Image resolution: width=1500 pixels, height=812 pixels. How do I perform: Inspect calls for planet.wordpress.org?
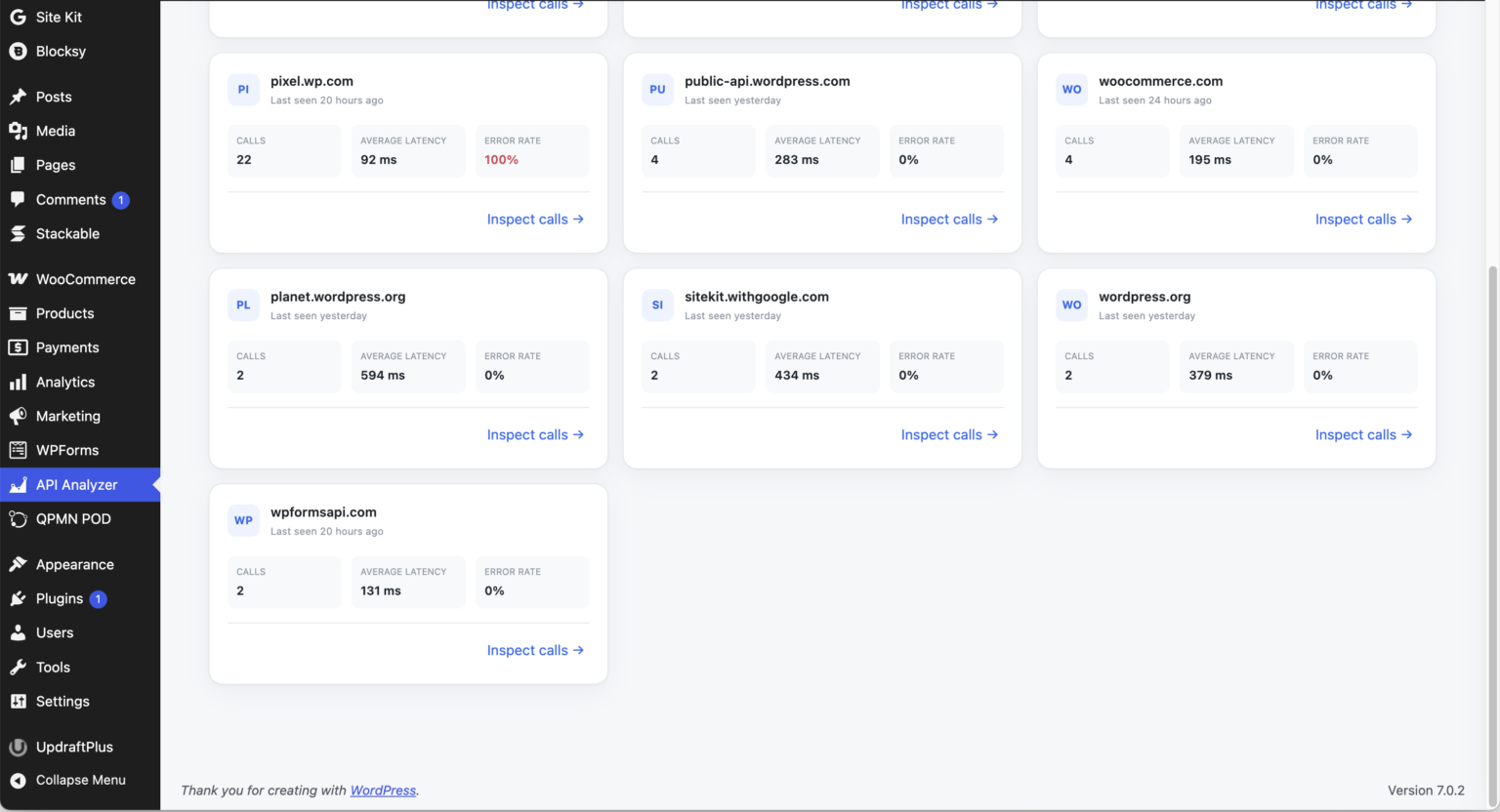(535, 435)
